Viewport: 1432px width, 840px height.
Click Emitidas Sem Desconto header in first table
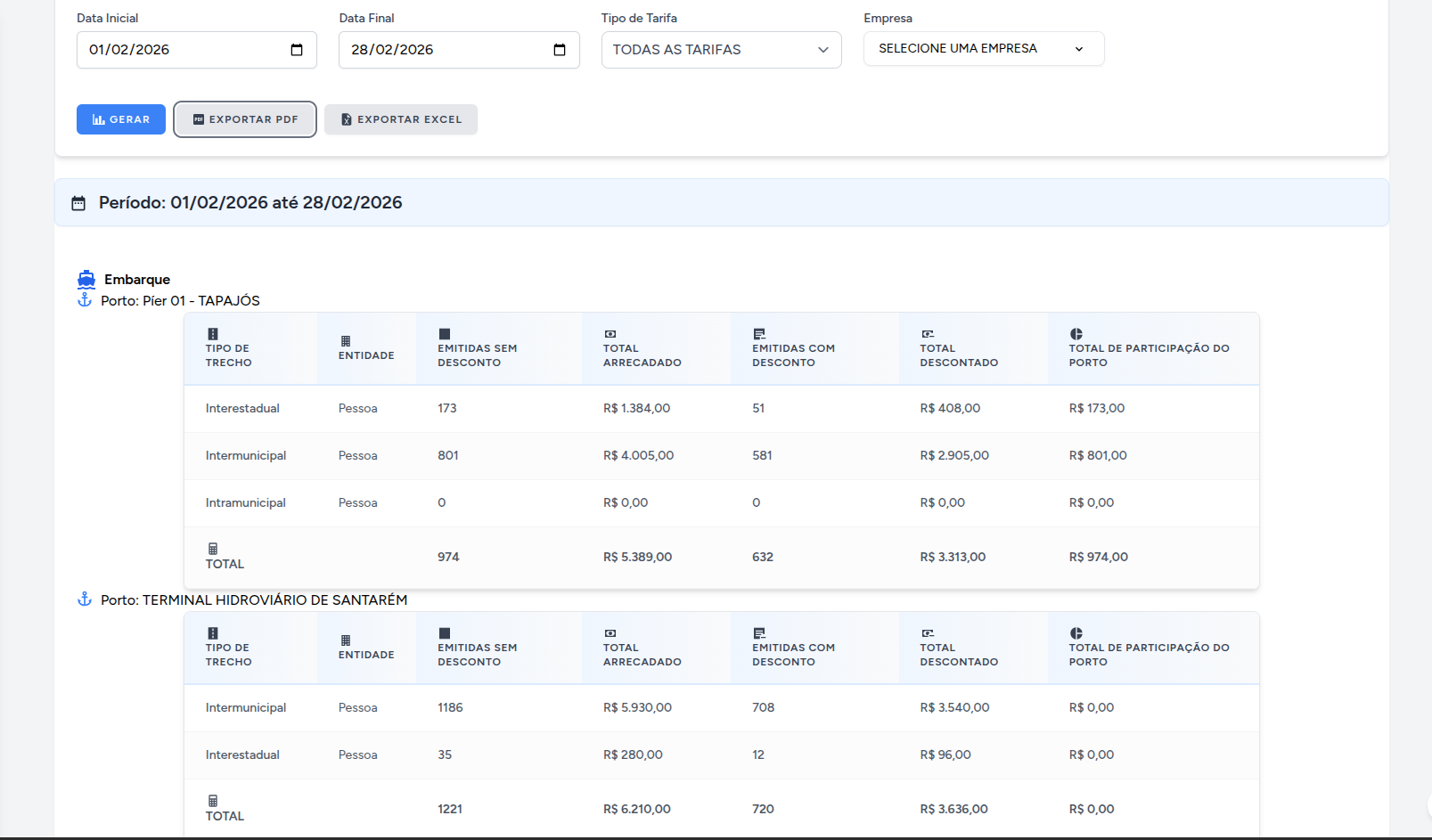pos(477,355)
